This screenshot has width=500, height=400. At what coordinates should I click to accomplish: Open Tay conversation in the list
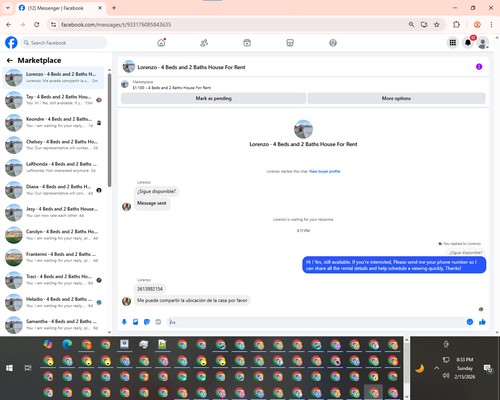[53, 100]
